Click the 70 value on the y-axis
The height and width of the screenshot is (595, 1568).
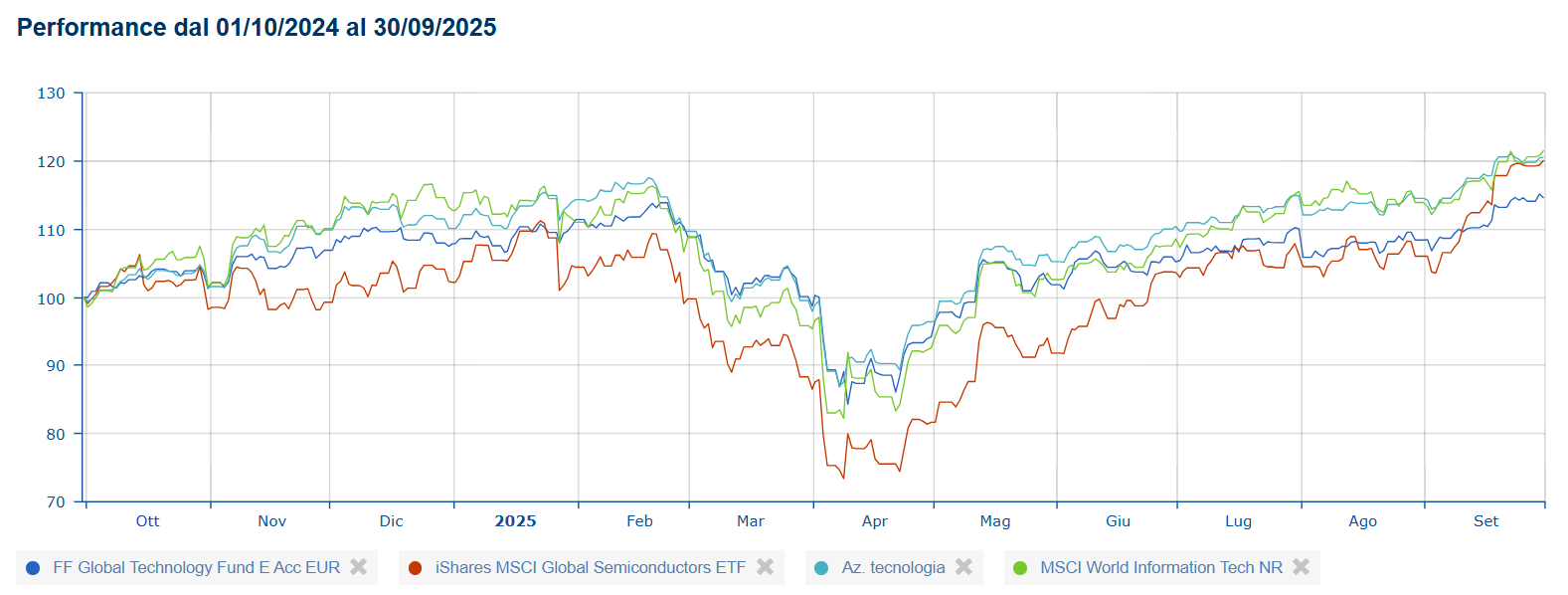click(56, 502)
